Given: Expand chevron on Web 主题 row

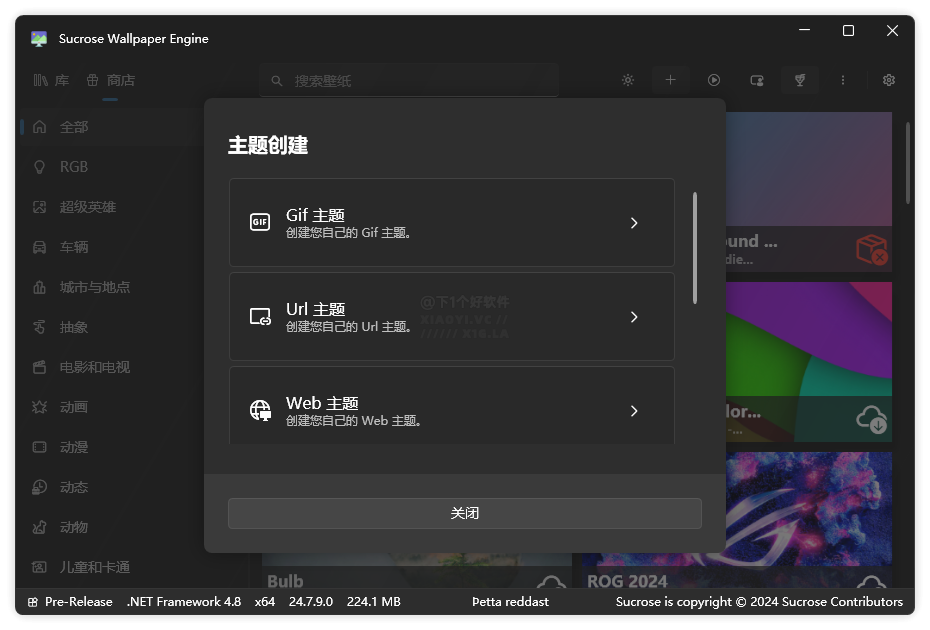Looking at the screenshot, I should (x=634, y=411).
